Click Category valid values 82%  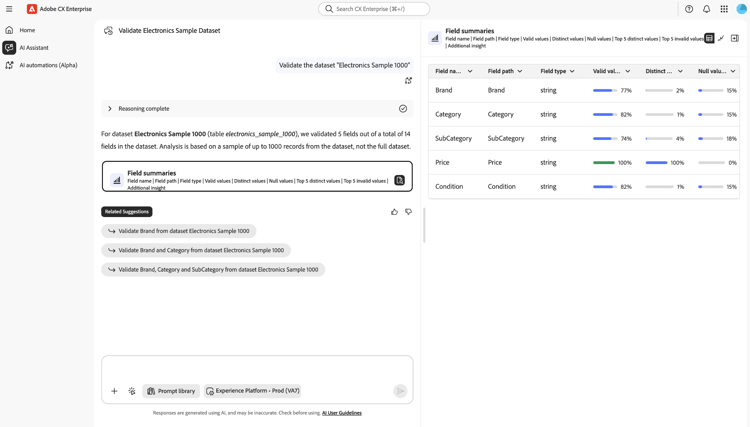pyautogui.click(x=626, y=115)
